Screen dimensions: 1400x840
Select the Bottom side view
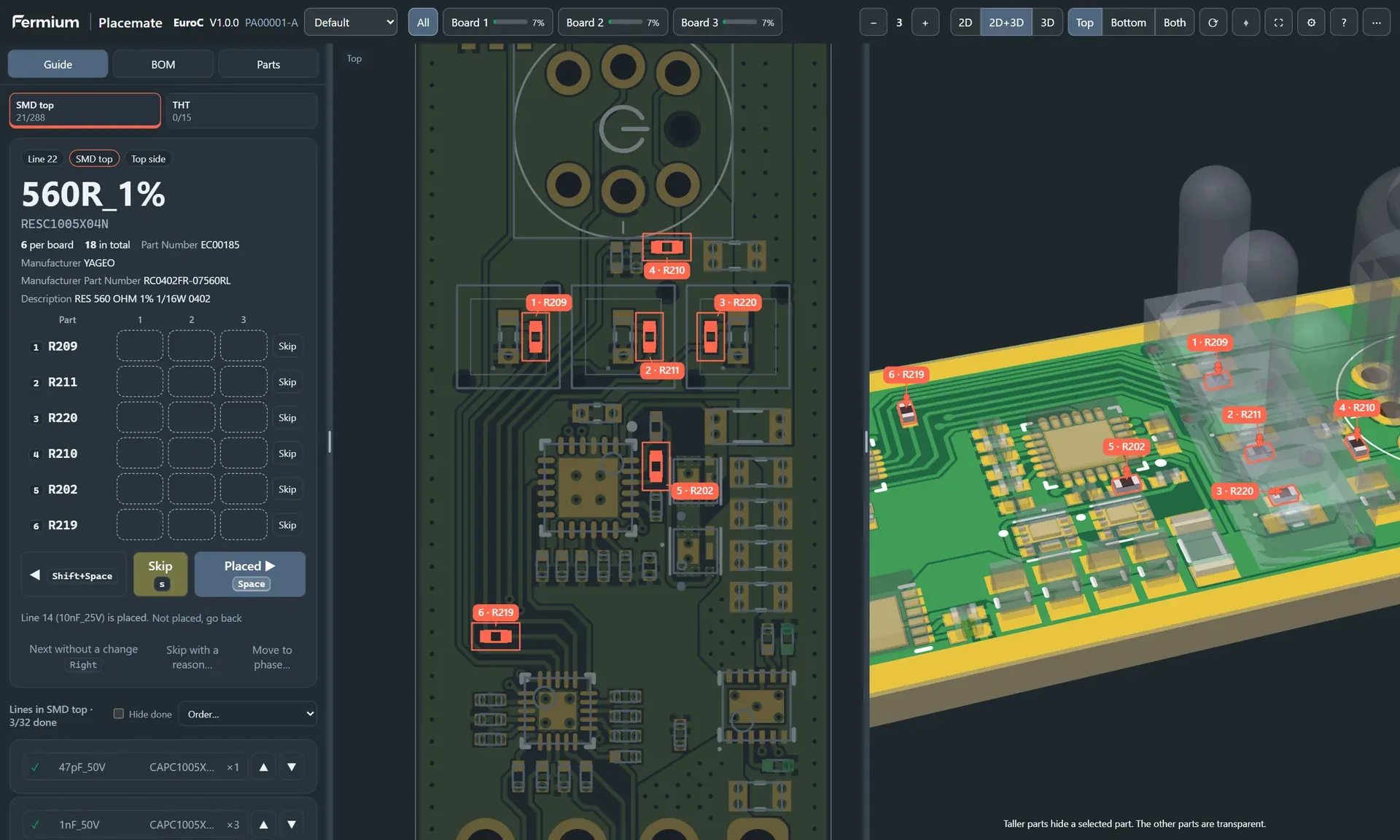1128,23
